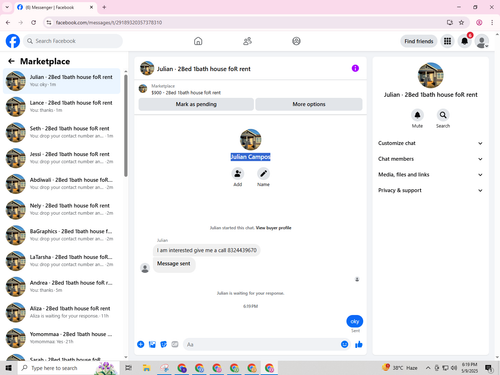Open Chrome's three-dot menu
This screenshot has width=500, height=375.
(492, 22)
